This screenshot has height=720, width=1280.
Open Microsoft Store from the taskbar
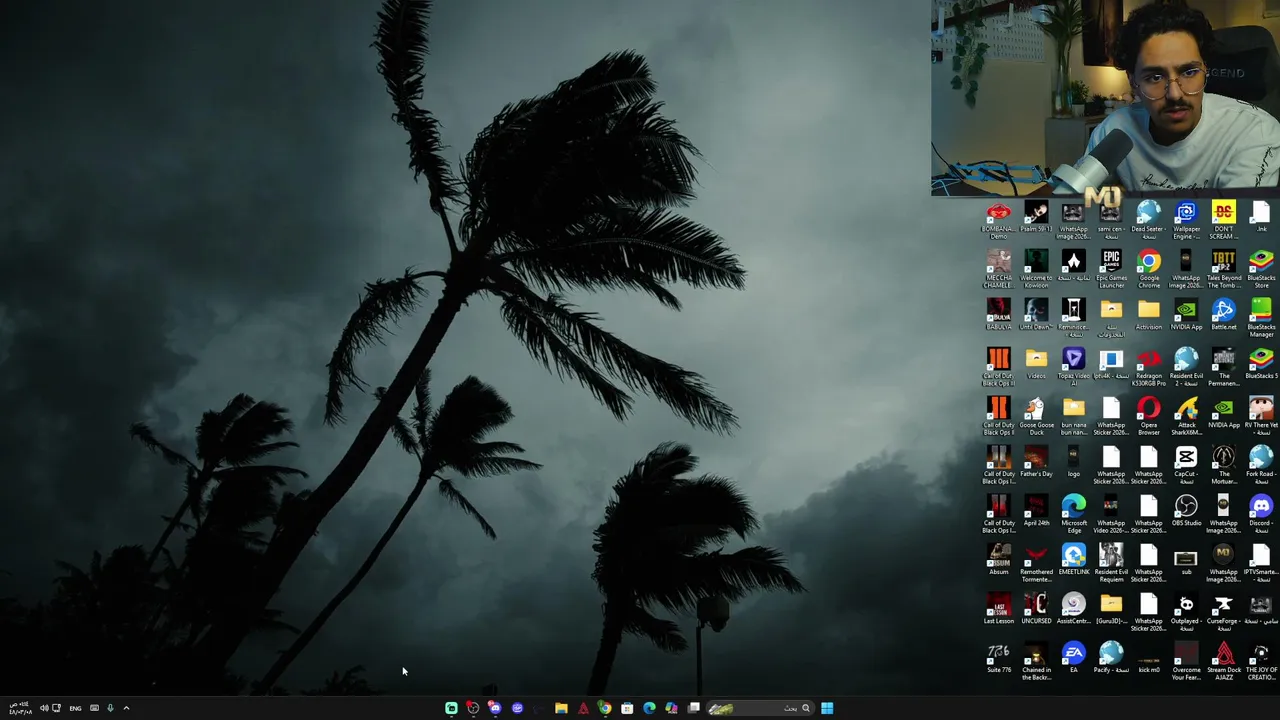coord(627,708)
